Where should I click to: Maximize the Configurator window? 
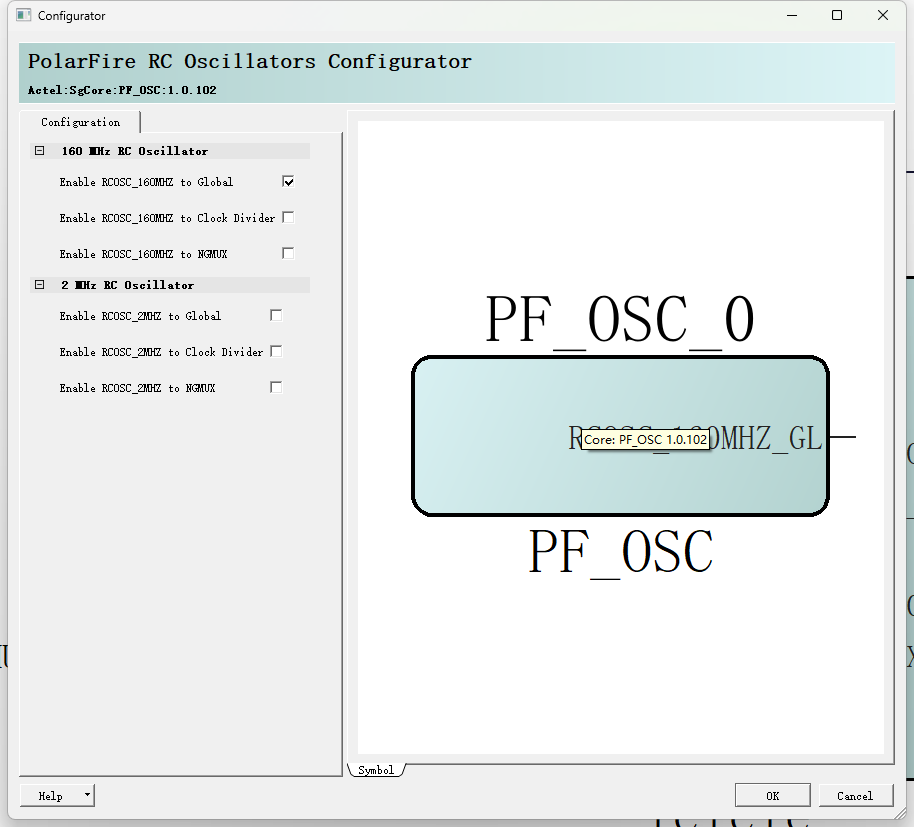[x=837, y=15]
